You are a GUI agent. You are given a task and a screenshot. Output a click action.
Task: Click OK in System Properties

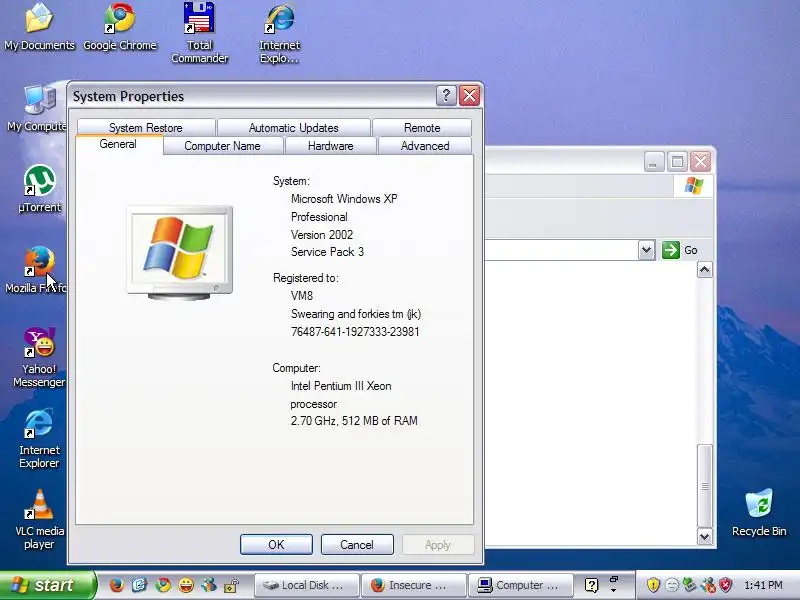(276, 544)
